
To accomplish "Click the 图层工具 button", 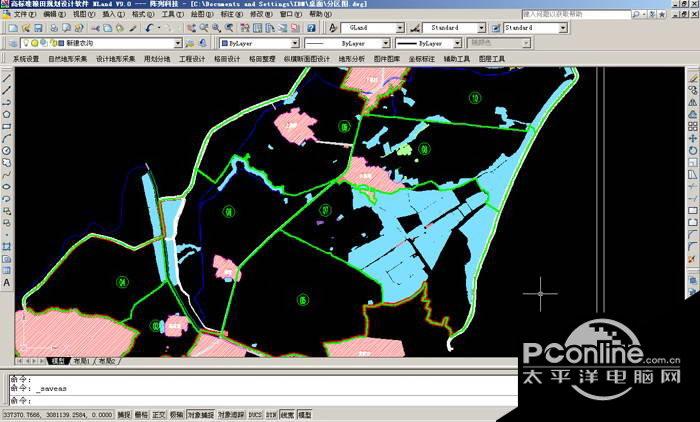I will point(492,59).
